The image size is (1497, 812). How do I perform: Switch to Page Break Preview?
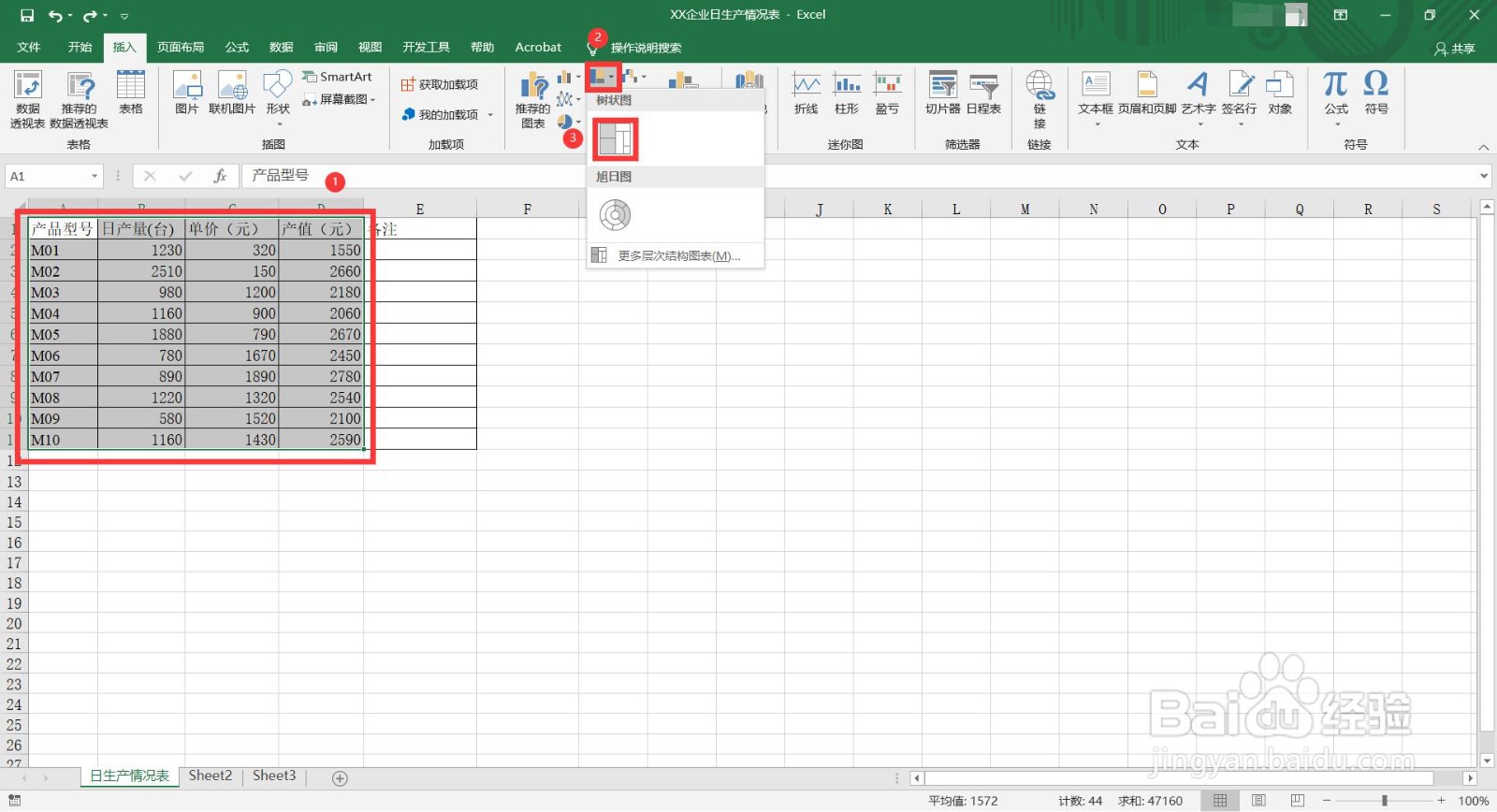(x=1298, y=801)
